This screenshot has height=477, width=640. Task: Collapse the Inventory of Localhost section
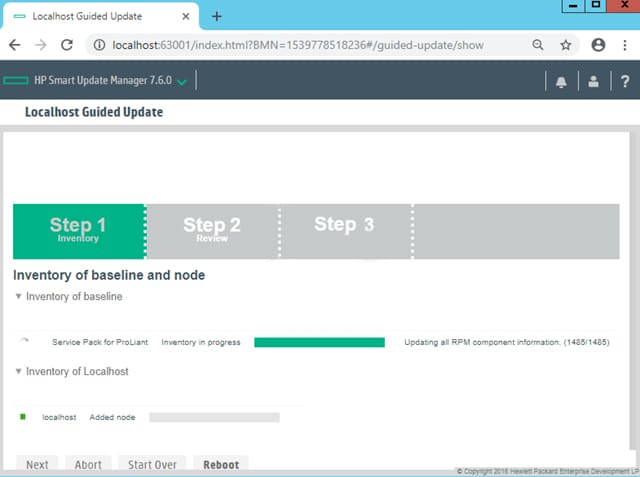(x=18, y=371)
